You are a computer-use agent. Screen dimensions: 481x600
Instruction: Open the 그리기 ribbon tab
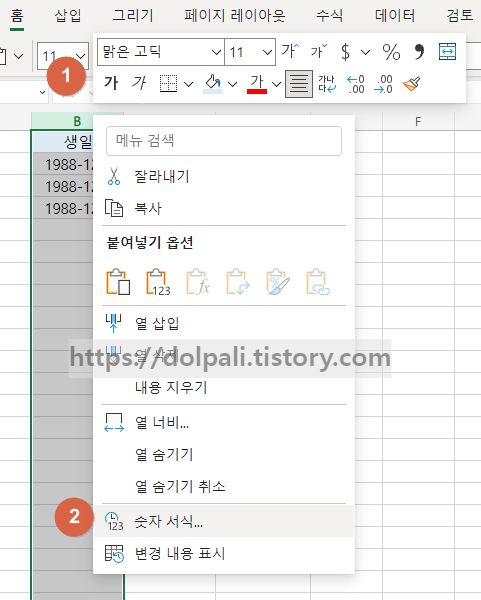(133, 16)
